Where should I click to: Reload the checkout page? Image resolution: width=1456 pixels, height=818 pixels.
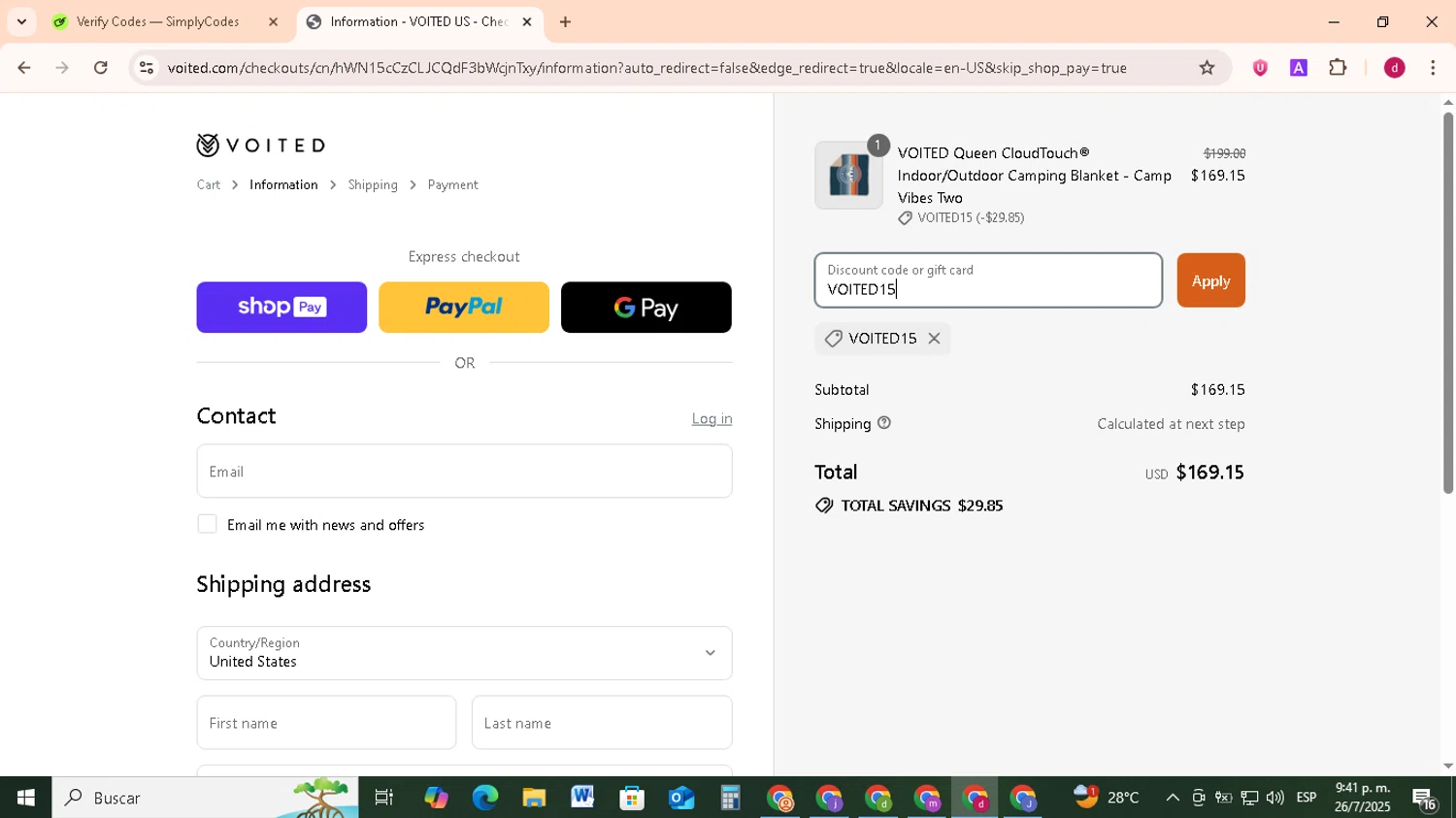coord(101,68)
